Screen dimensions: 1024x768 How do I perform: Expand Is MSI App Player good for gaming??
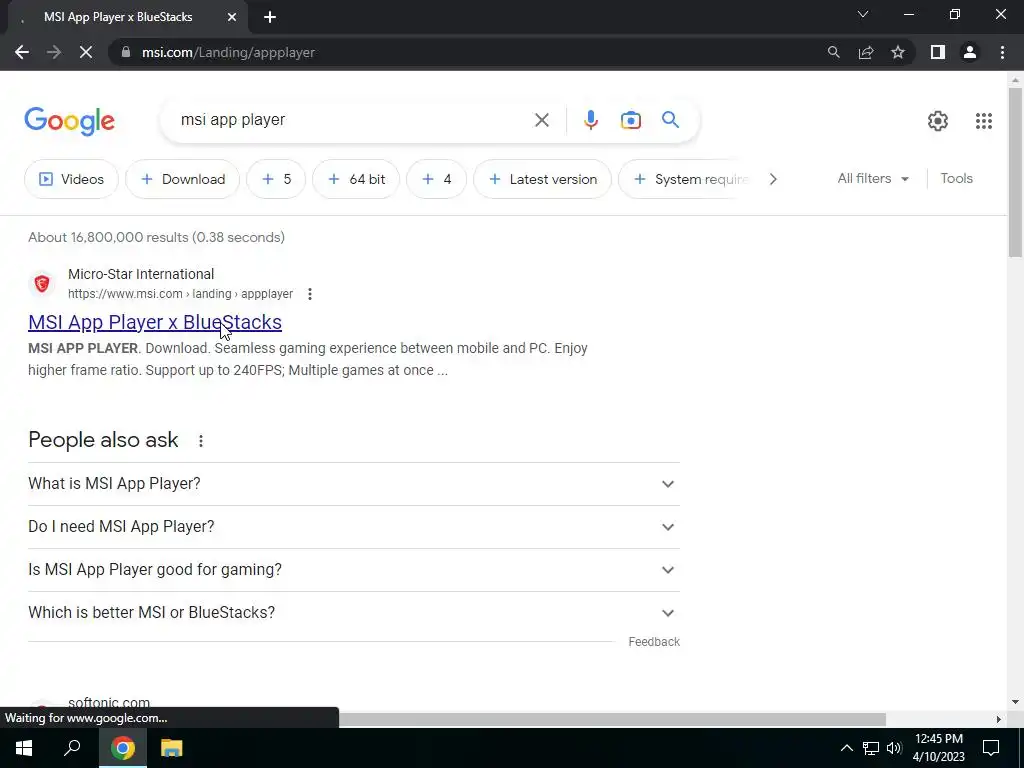pos(353,569)
